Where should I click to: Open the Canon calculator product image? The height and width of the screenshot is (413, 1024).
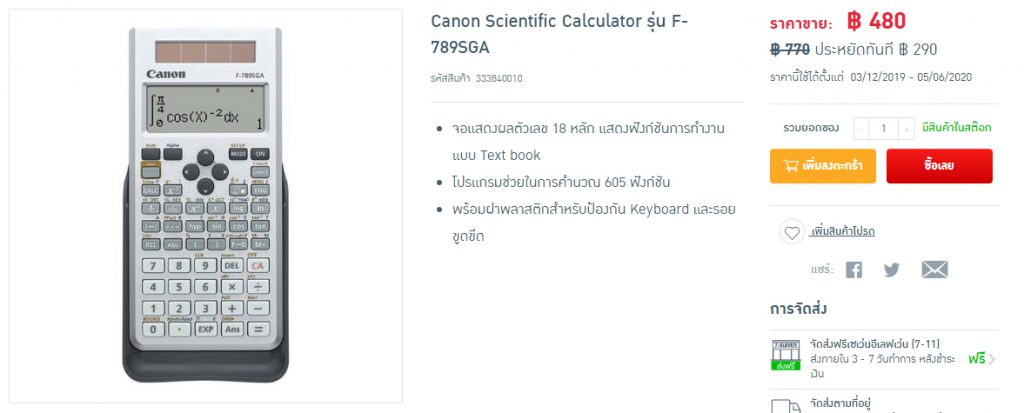coord(206,207)
